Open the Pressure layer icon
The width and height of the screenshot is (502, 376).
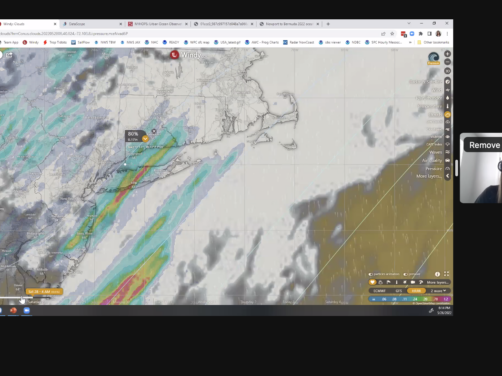click(x=448, y=168)
